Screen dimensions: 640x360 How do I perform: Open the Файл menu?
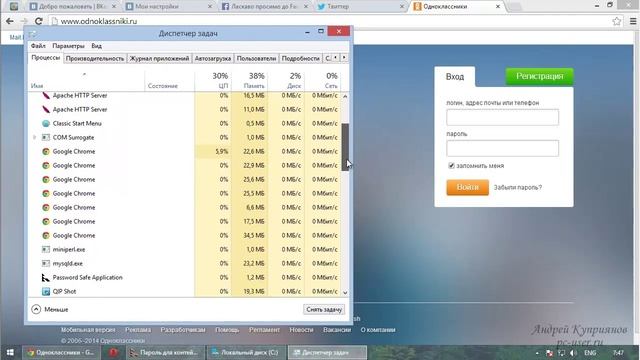click(x=38, y=46)
